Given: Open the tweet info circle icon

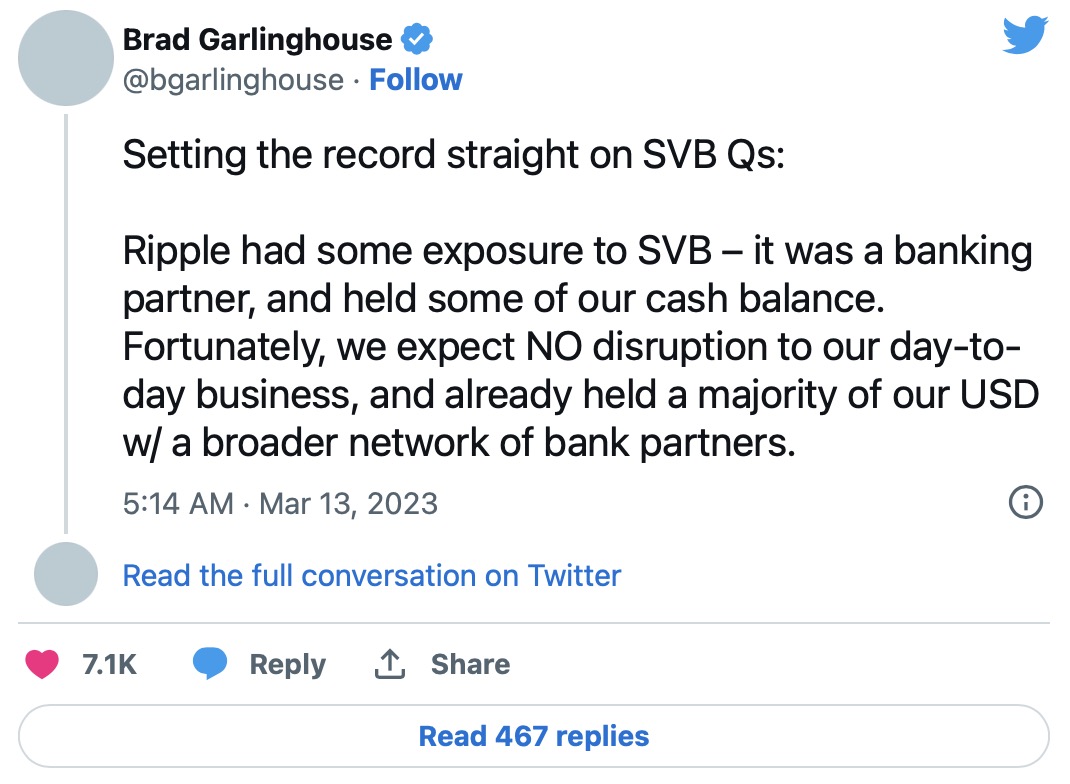Looking at the screenshot, I should click(x=1026, y=502).
